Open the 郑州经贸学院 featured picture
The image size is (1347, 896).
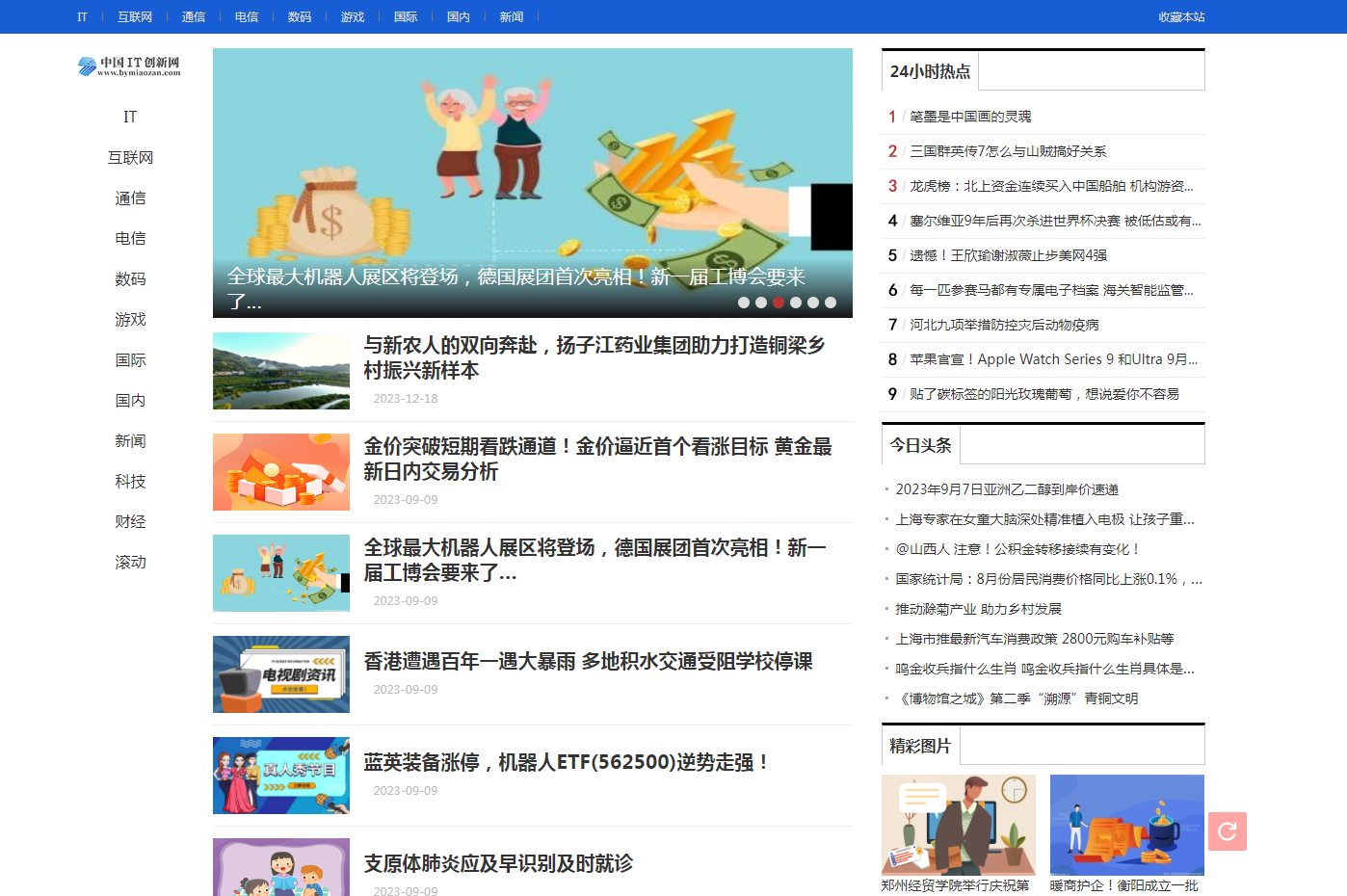click(x=959, y=826)
